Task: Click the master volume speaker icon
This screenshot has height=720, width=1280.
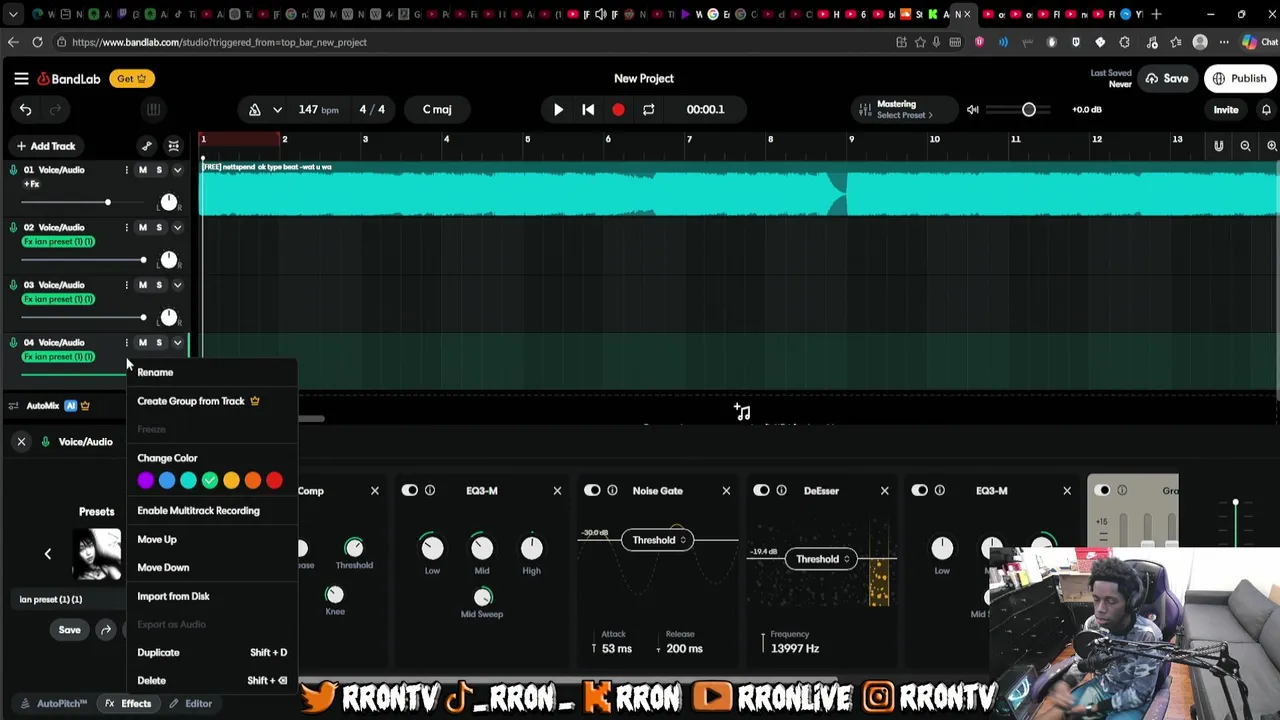Action: (973, 110)
